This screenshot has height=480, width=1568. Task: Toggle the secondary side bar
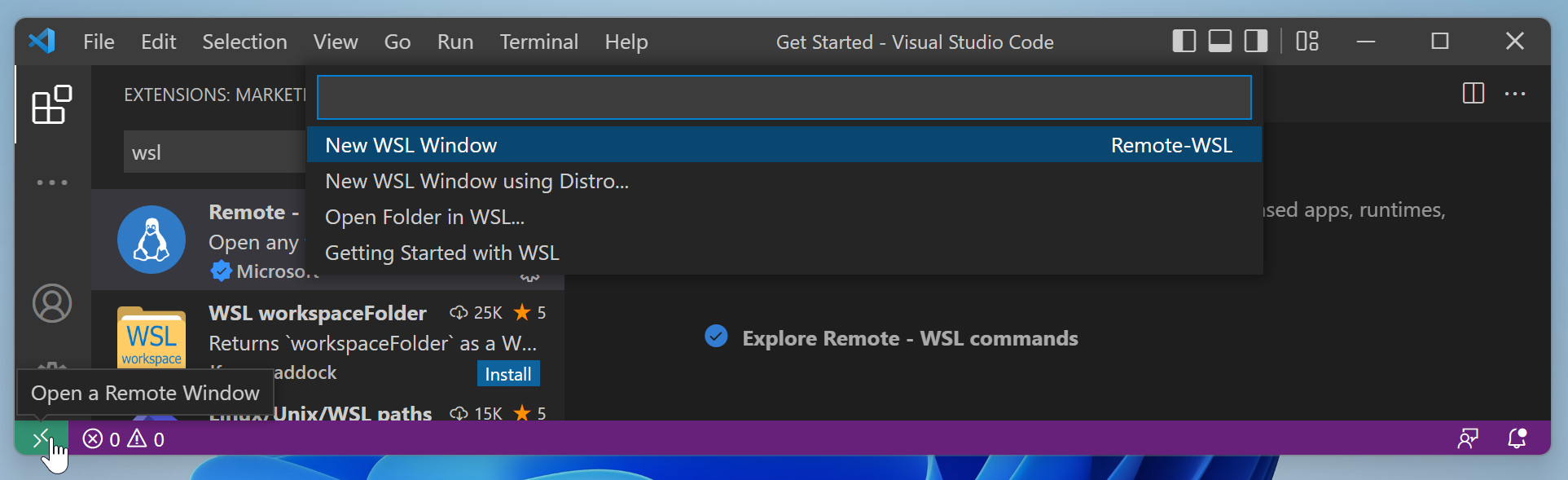[x=1255, y=42]
